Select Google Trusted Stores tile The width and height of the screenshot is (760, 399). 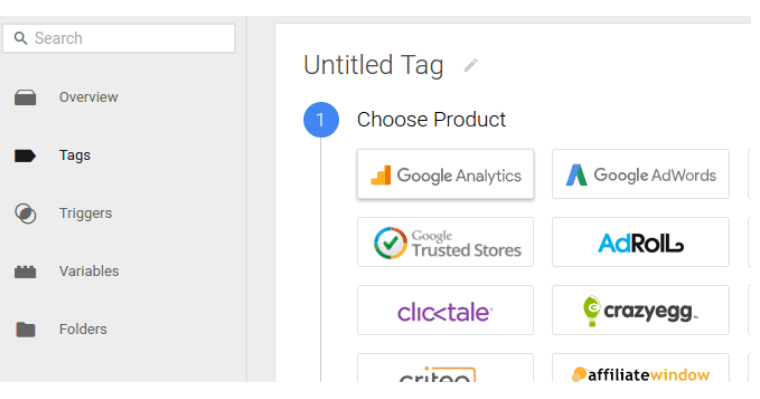point(445,242)
